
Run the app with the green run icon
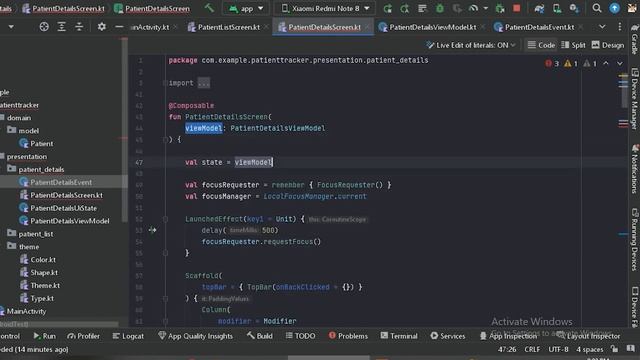pos(387,8)
